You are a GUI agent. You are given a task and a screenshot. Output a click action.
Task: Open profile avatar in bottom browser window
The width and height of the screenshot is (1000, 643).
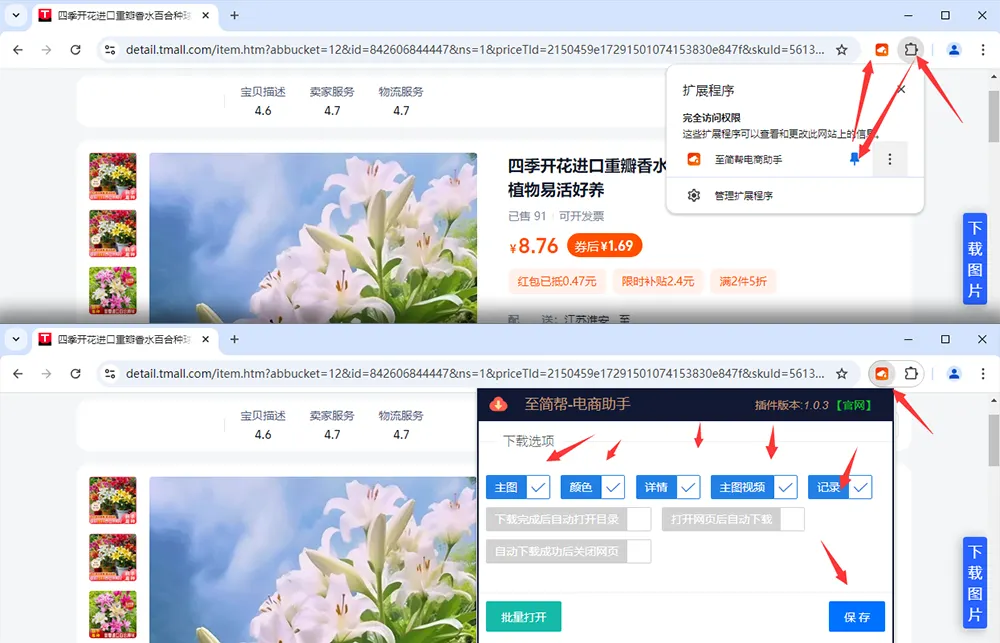[954, 374]
